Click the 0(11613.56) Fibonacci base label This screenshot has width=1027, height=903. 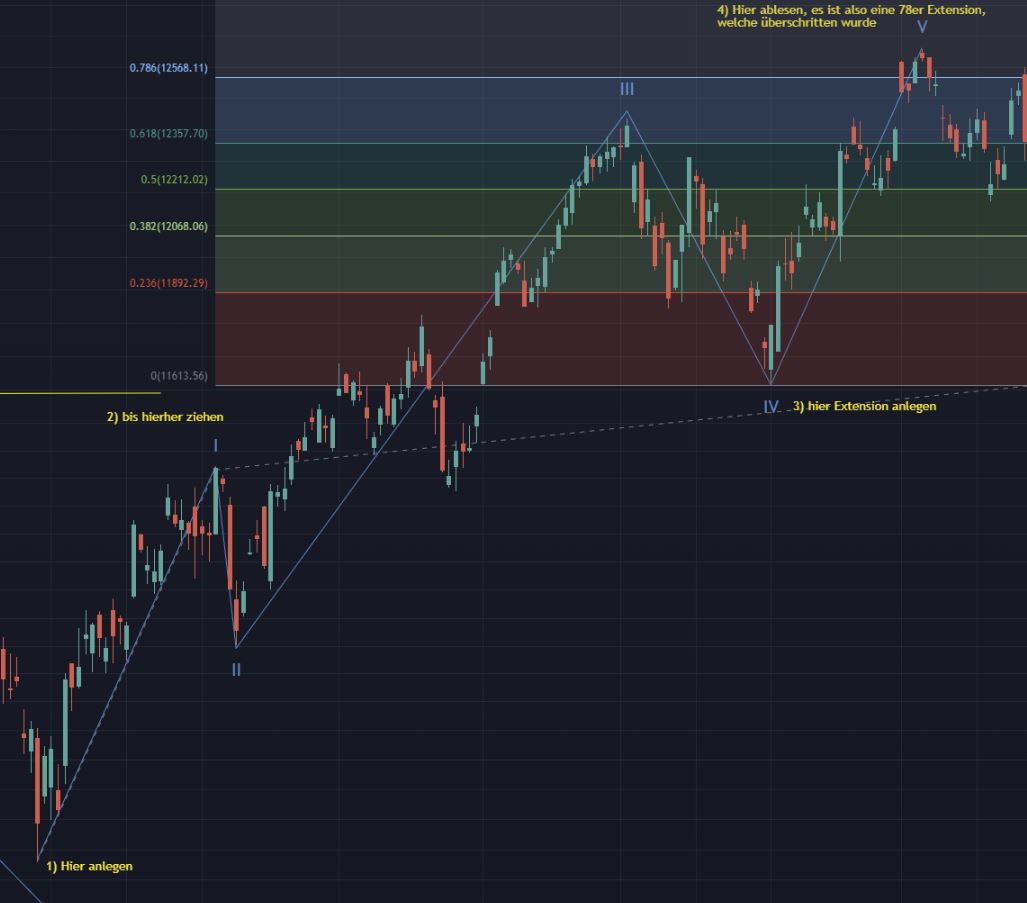pos(179,376)
